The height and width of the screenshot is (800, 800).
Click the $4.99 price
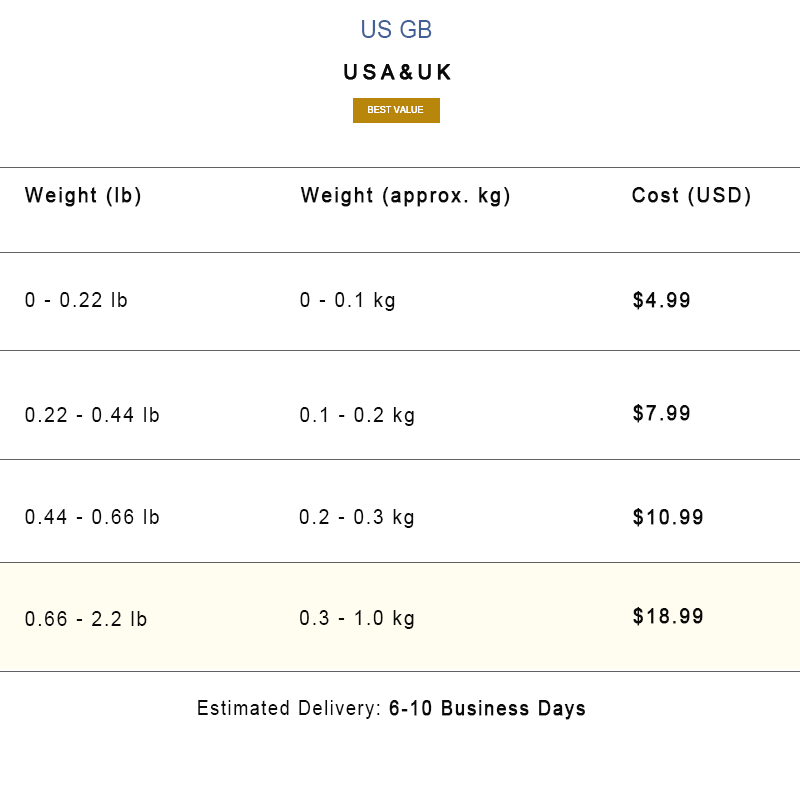click(661, 300)
